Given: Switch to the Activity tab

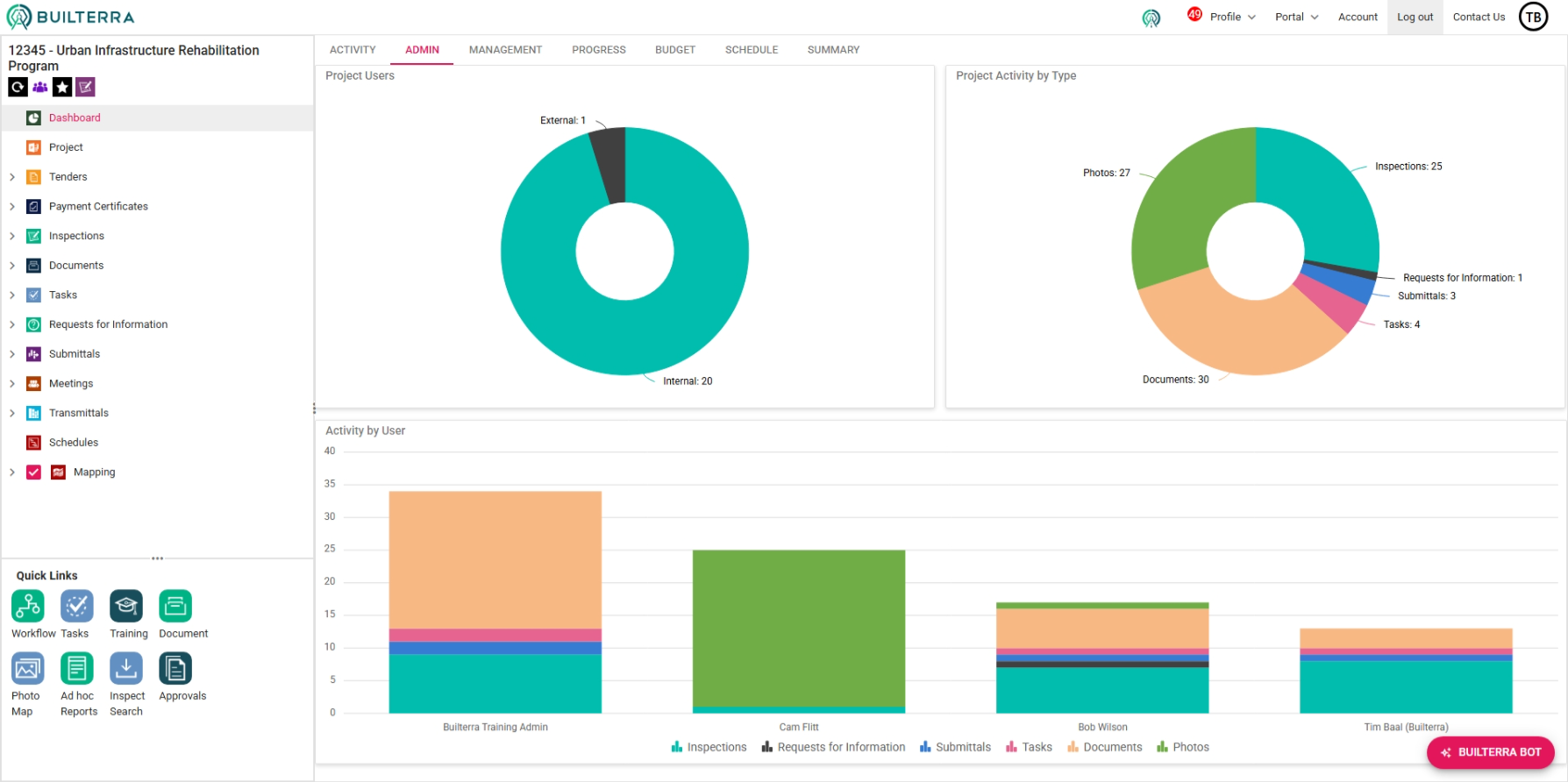Looking at the screenshot, I should [x=353, y=50].
